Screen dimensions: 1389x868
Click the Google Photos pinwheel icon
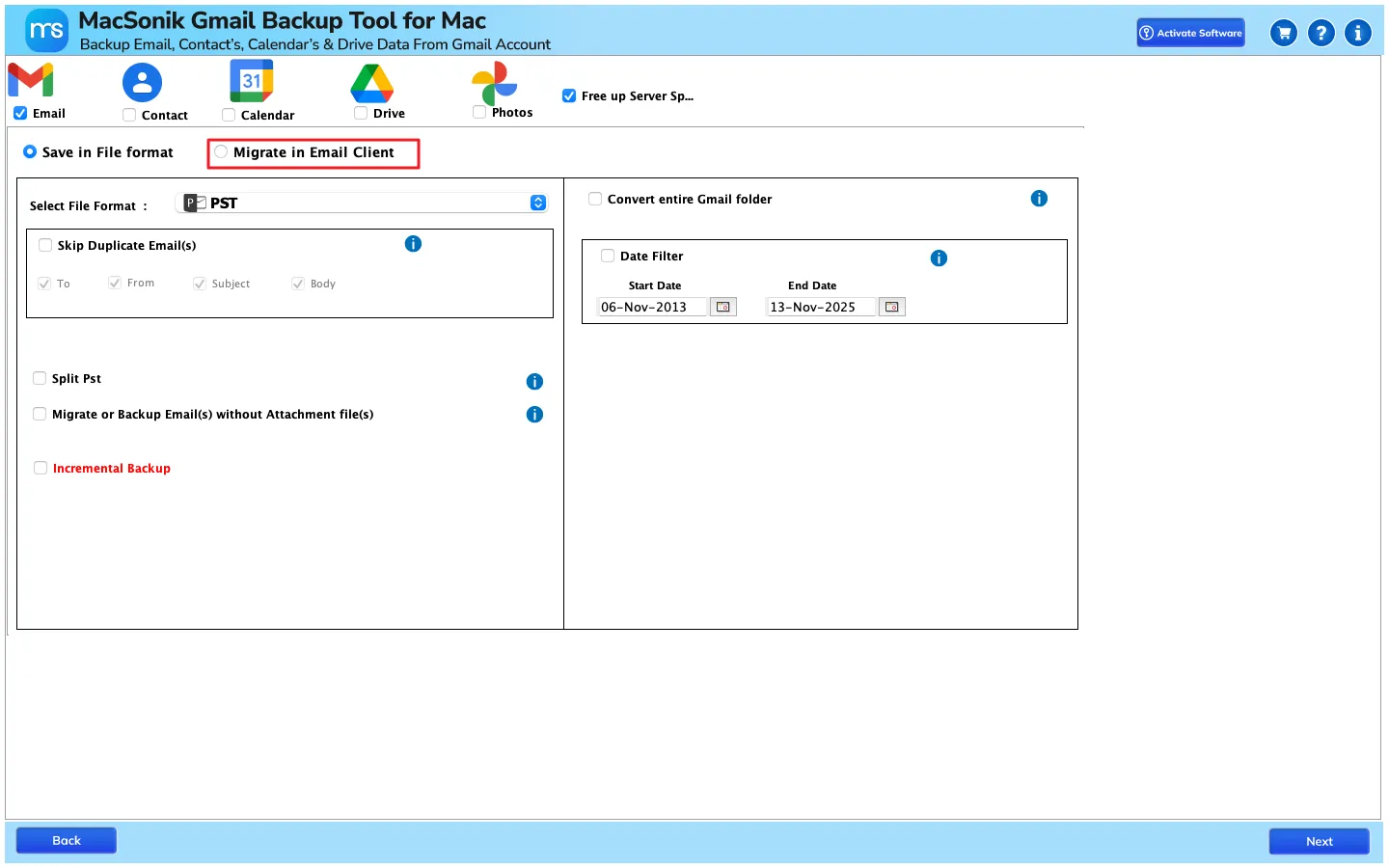[x=495, y=83]
